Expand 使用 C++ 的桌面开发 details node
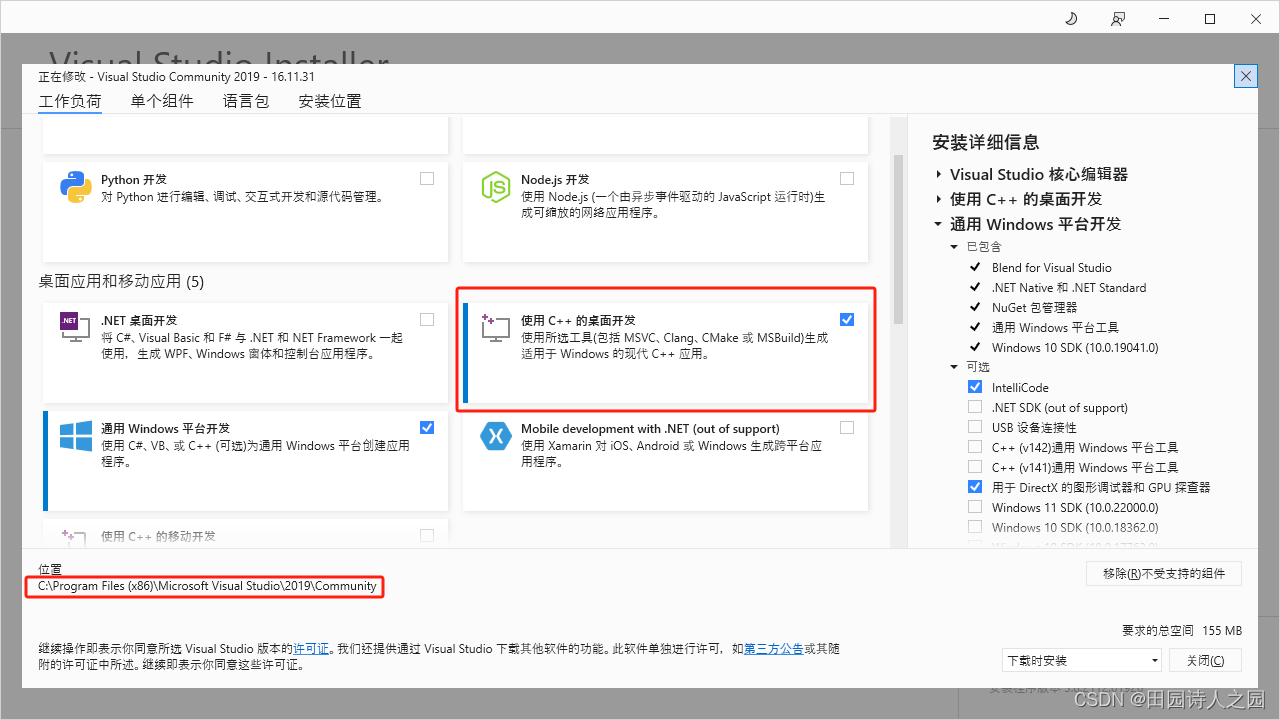This screenshot has width=1280, height=720. point(939,199)
